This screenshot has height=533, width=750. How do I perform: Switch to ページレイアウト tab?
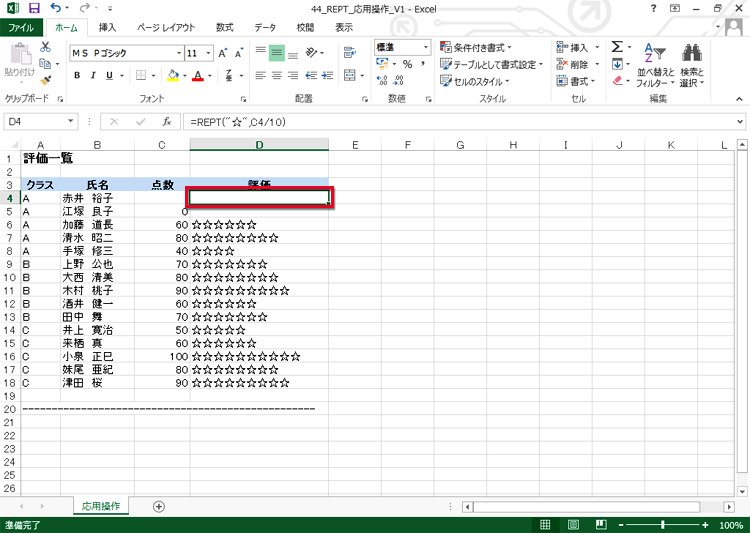pos(166,28)
